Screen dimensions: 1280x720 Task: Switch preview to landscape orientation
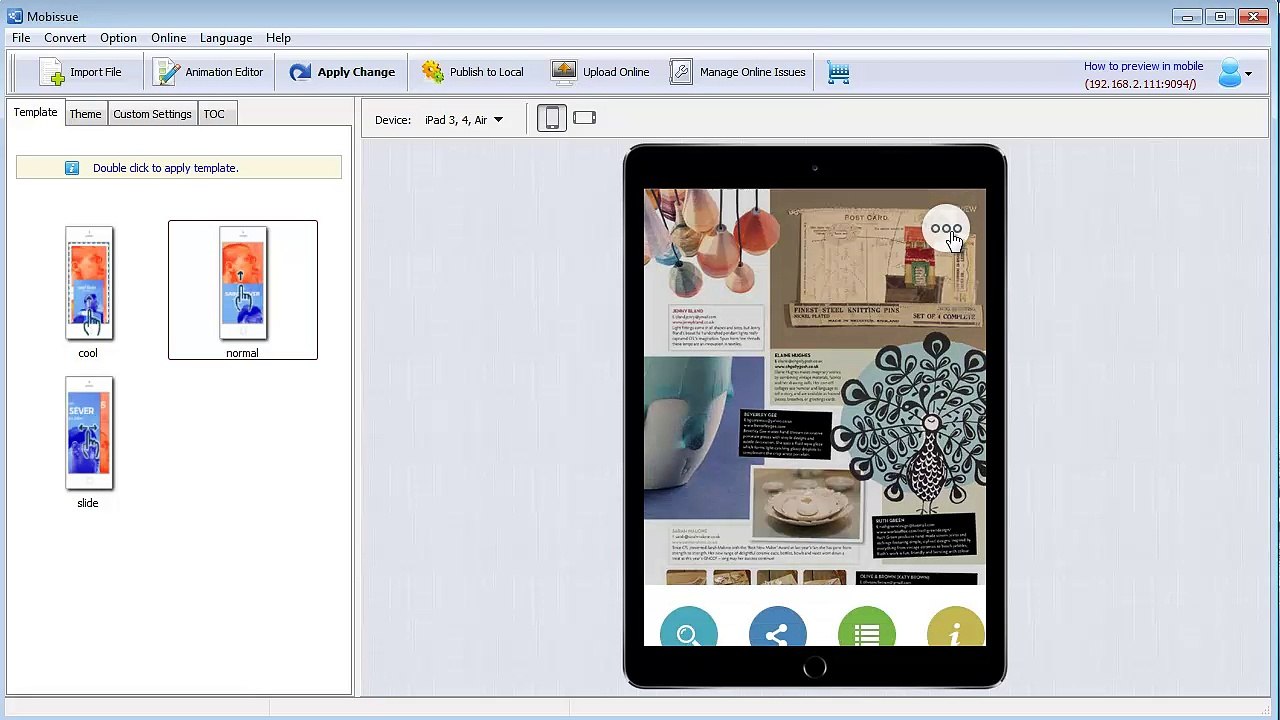click(585, 118)
